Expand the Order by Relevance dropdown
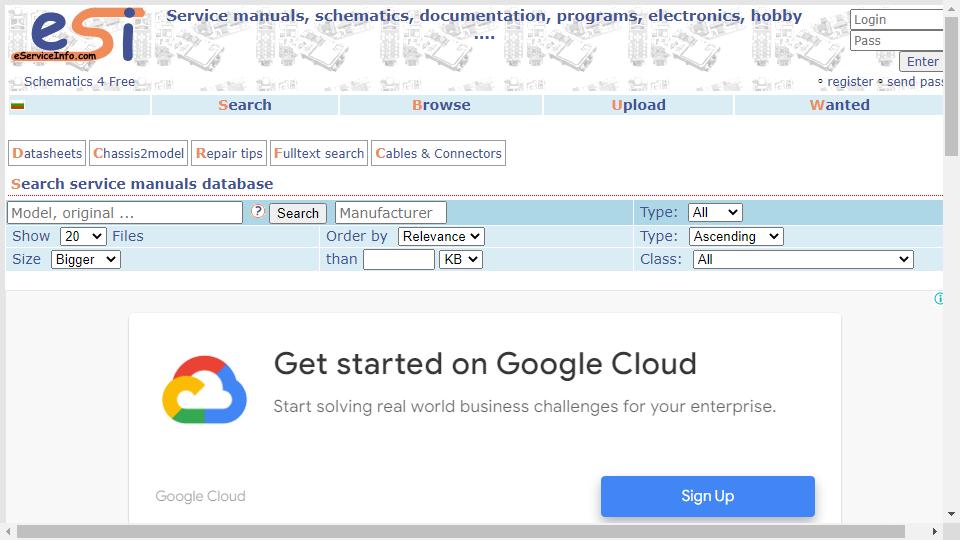960x540 pixels. pos(441,236)
